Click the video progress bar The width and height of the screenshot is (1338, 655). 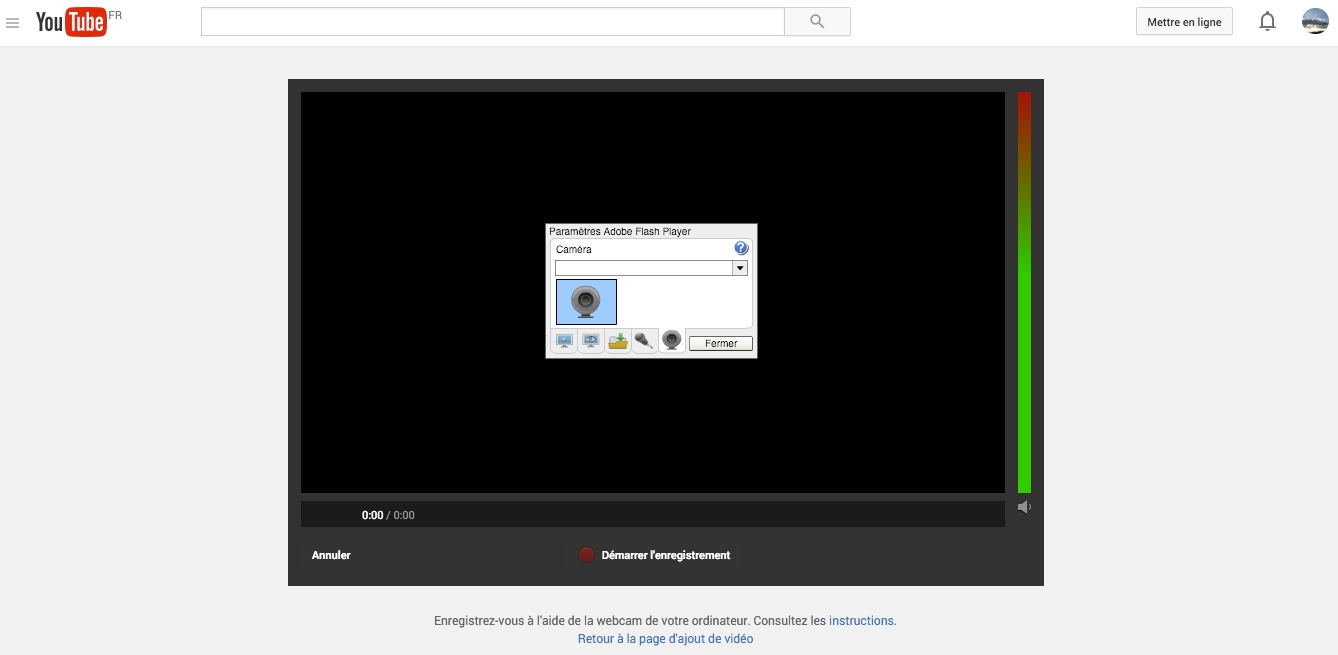[653, 514]
